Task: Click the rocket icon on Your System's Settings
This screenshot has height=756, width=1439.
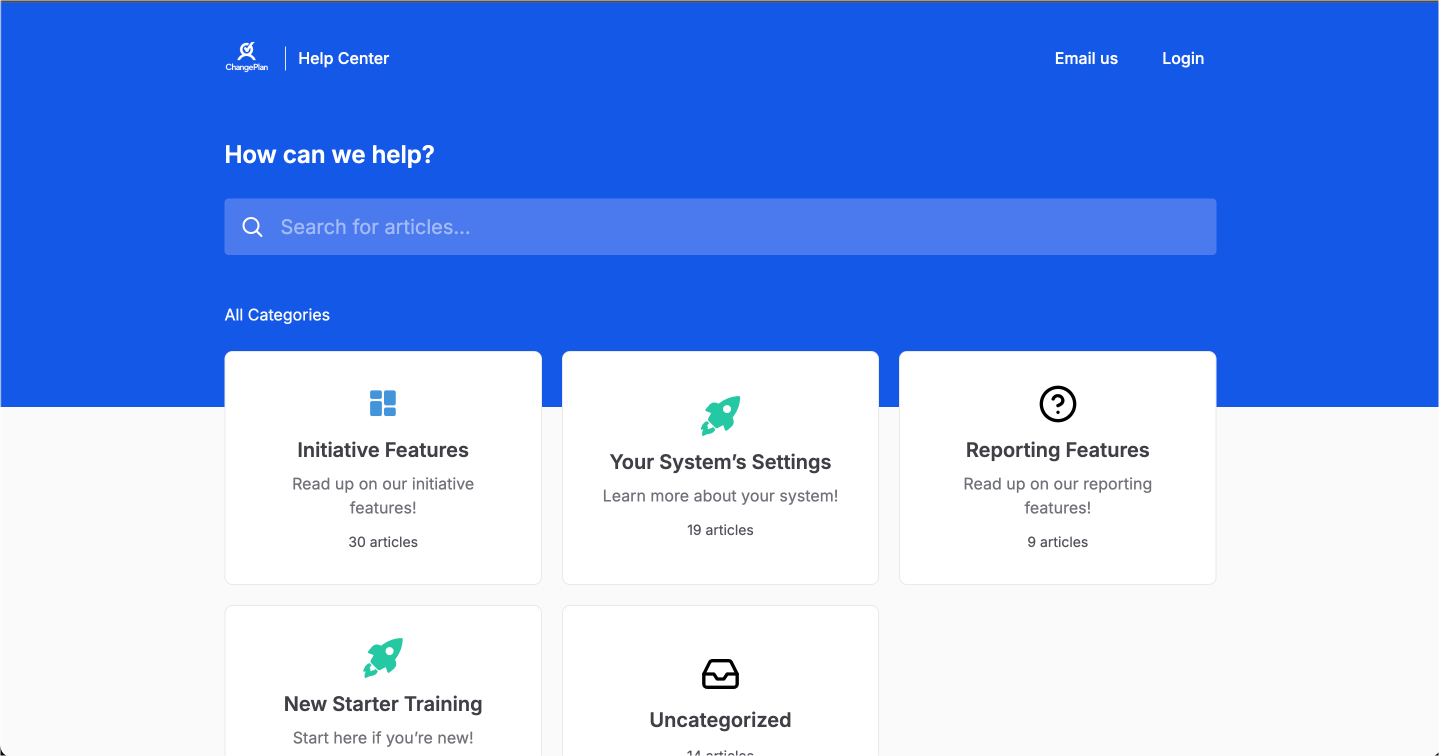Action: [720, 414]
